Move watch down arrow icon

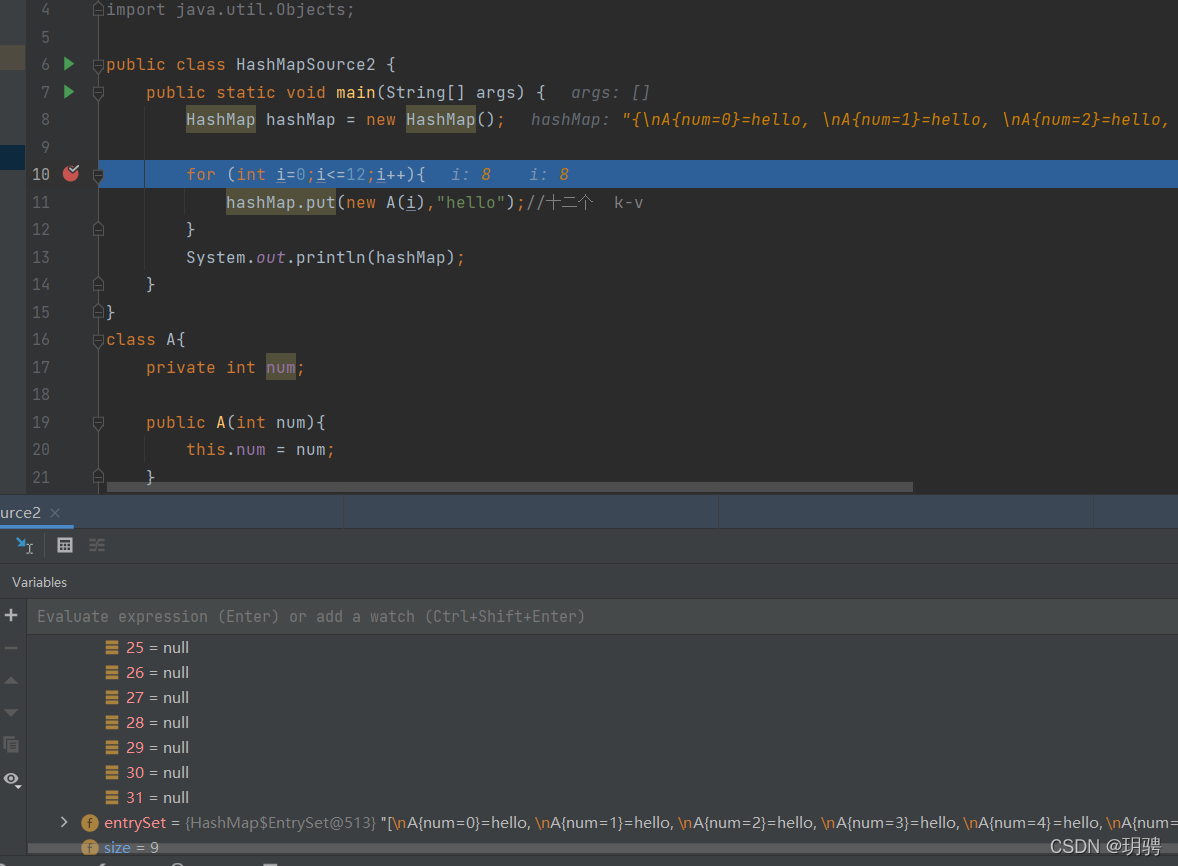tap(11, 712)
